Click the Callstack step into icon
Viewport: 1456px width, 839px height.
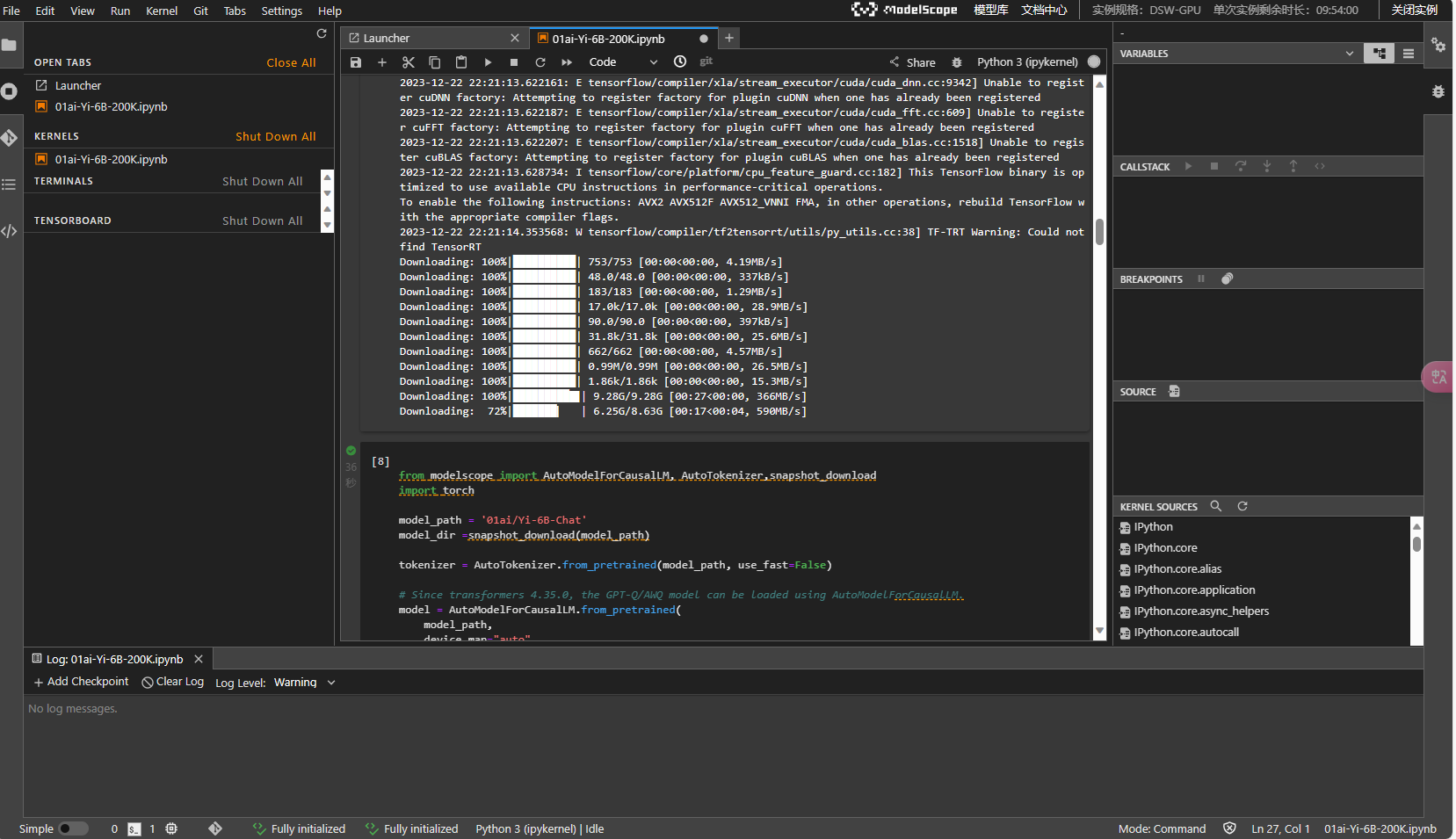1267,166
